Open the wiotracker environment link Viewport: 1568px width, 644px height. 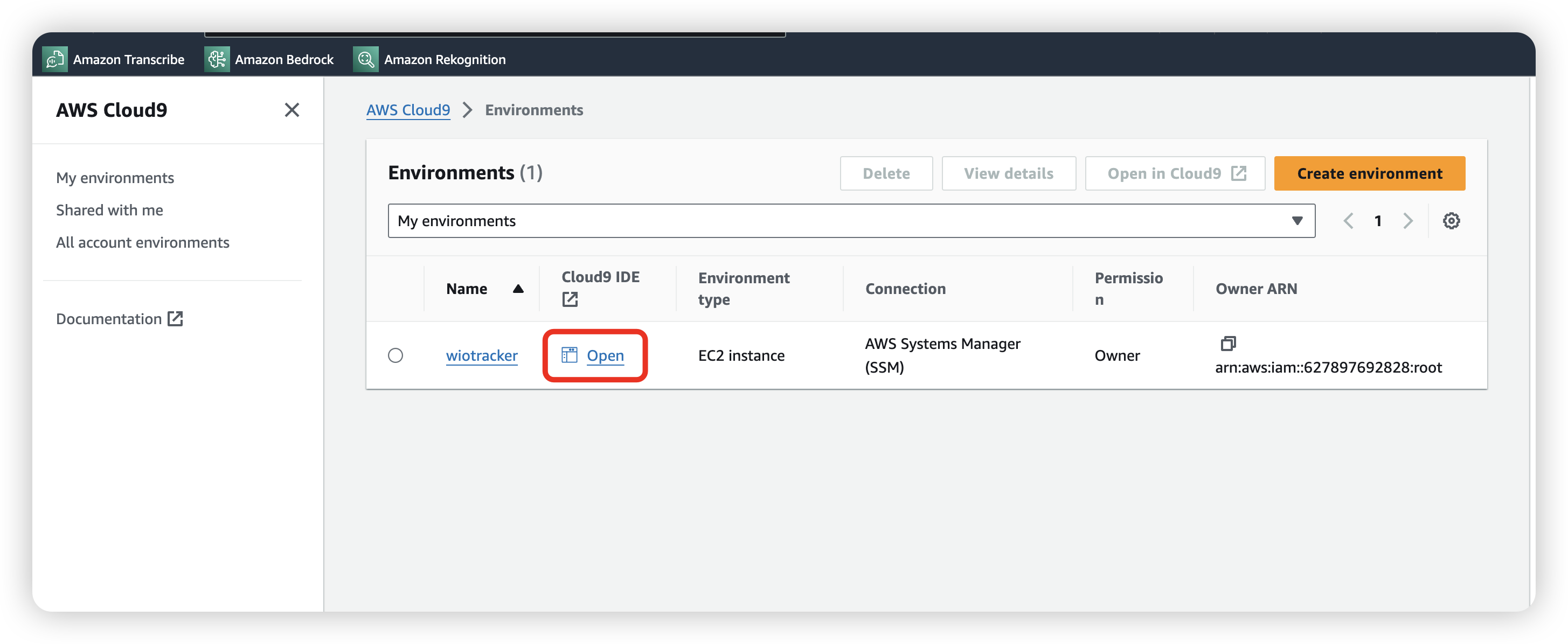(482, 355)
